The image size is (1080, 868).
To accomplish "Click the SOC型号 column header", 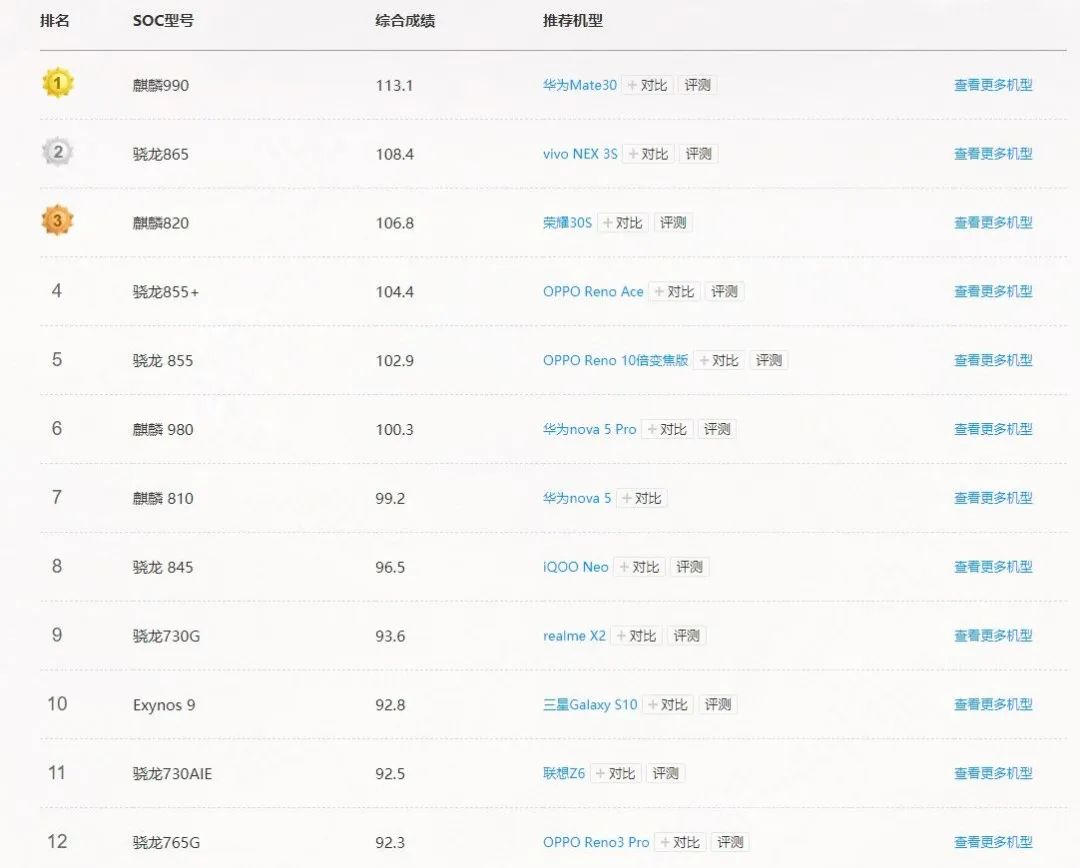I will tap(163, 21).
